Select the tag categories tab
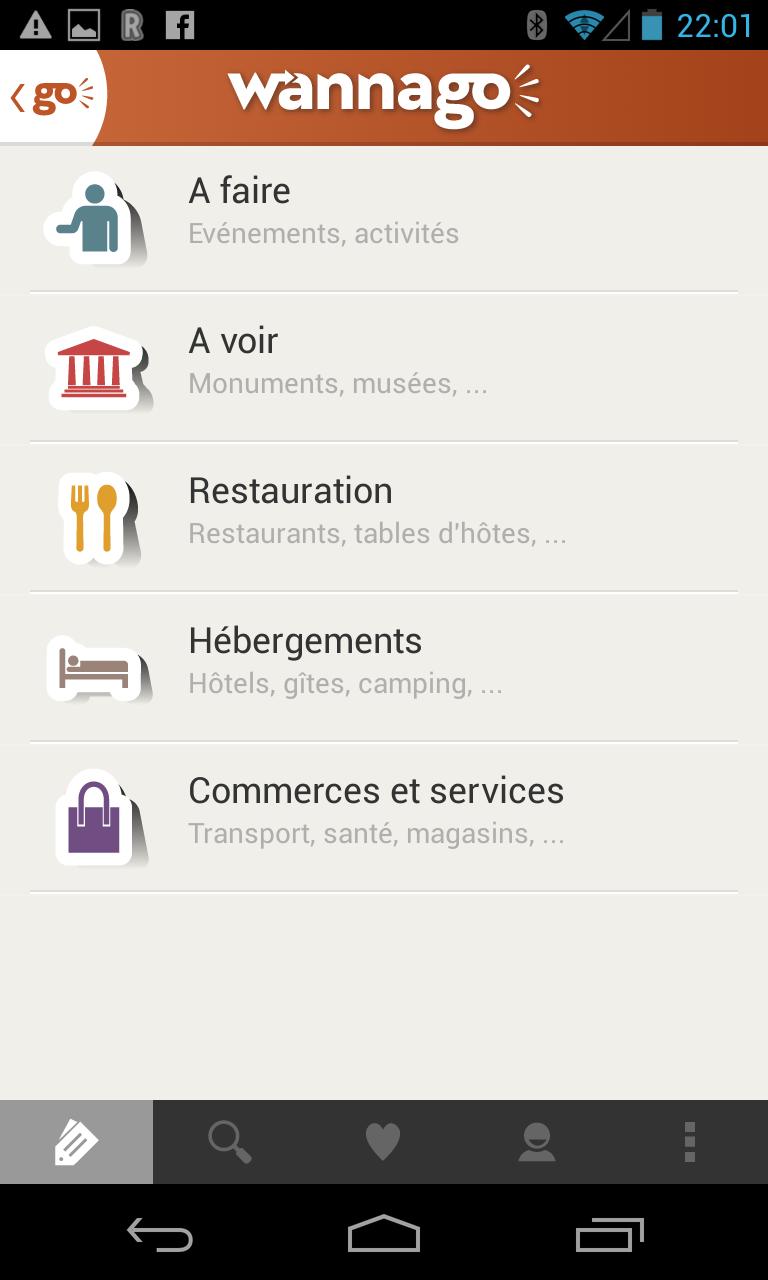Viewport: 768px width, 1280px height. point(76,1142)
